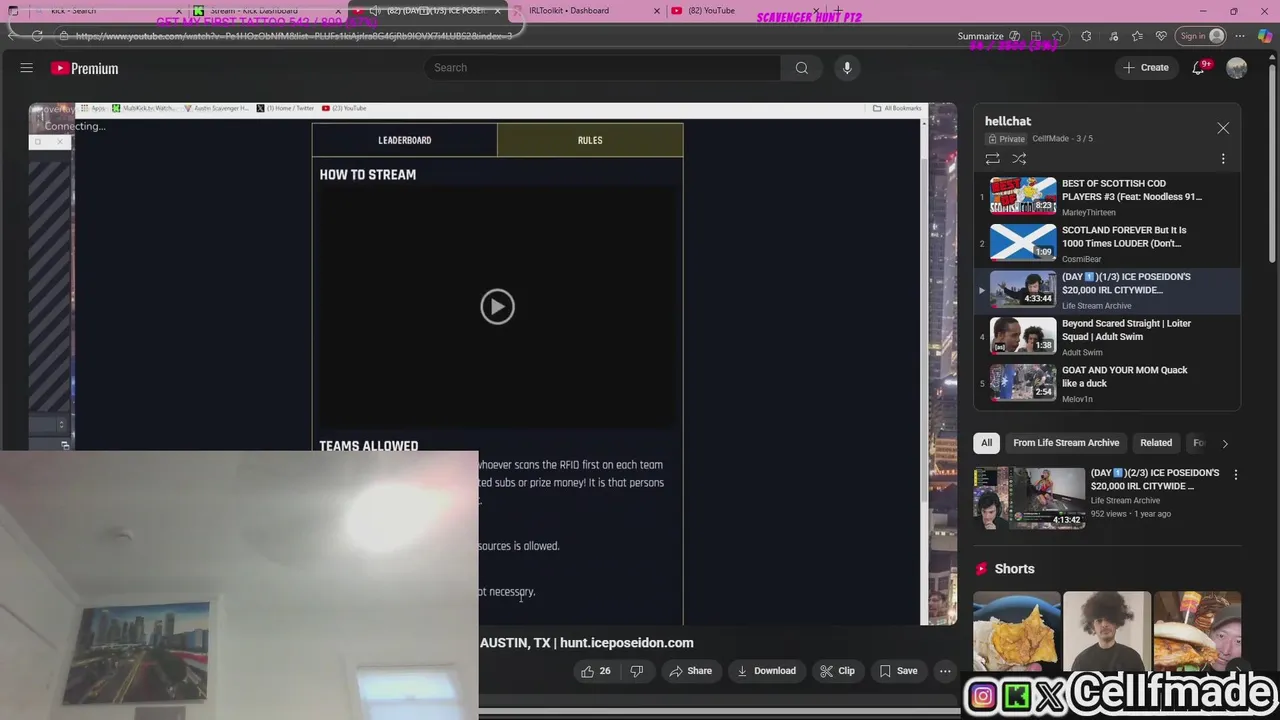Open MarleyThirteen channel name in playlist
Image resolution: width=1280 pixels, height=720 pixels.
click(1088, 213)
